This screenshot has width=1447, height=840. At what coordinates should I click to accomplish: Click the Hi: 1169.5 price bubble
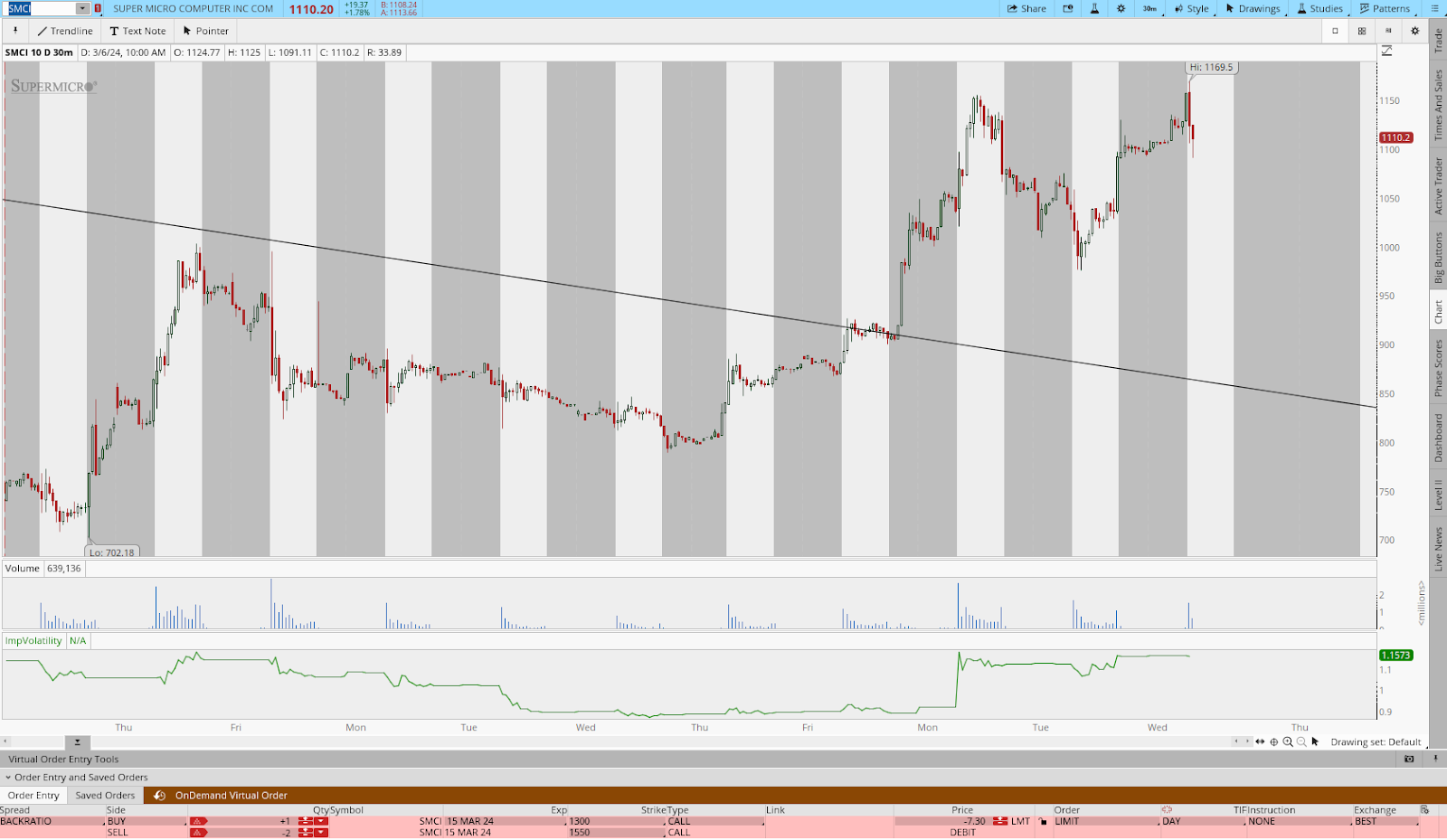tap(1211, 67)
